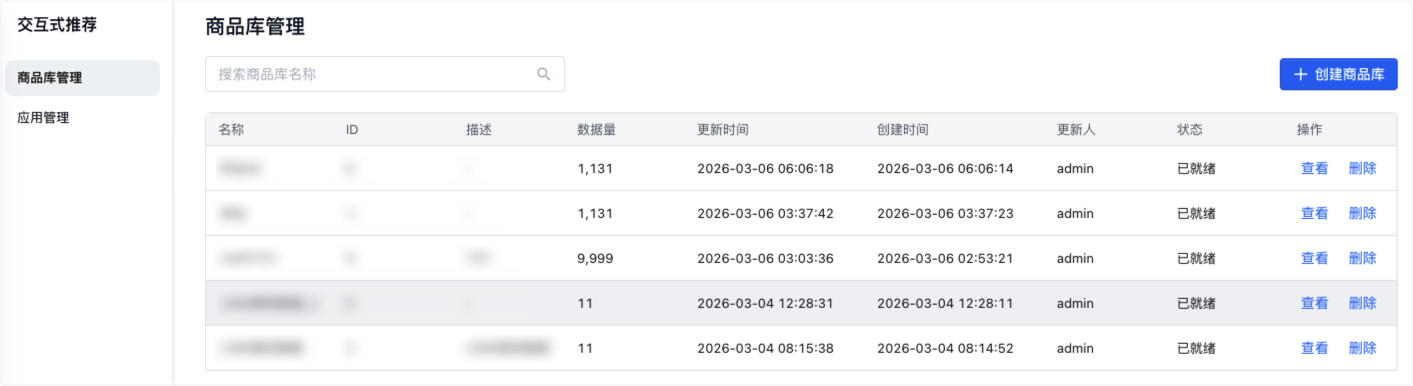Click the search magnifier icon

click(544, 74)
